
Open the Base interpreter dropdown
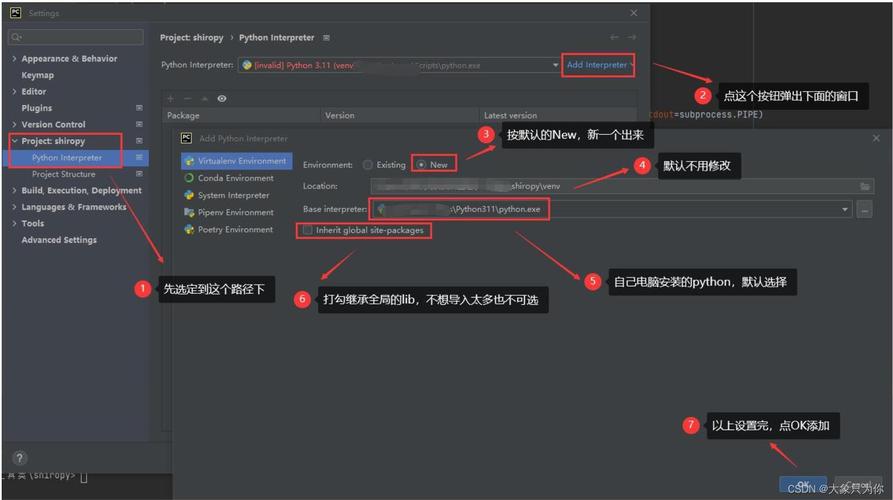[845, 210]
